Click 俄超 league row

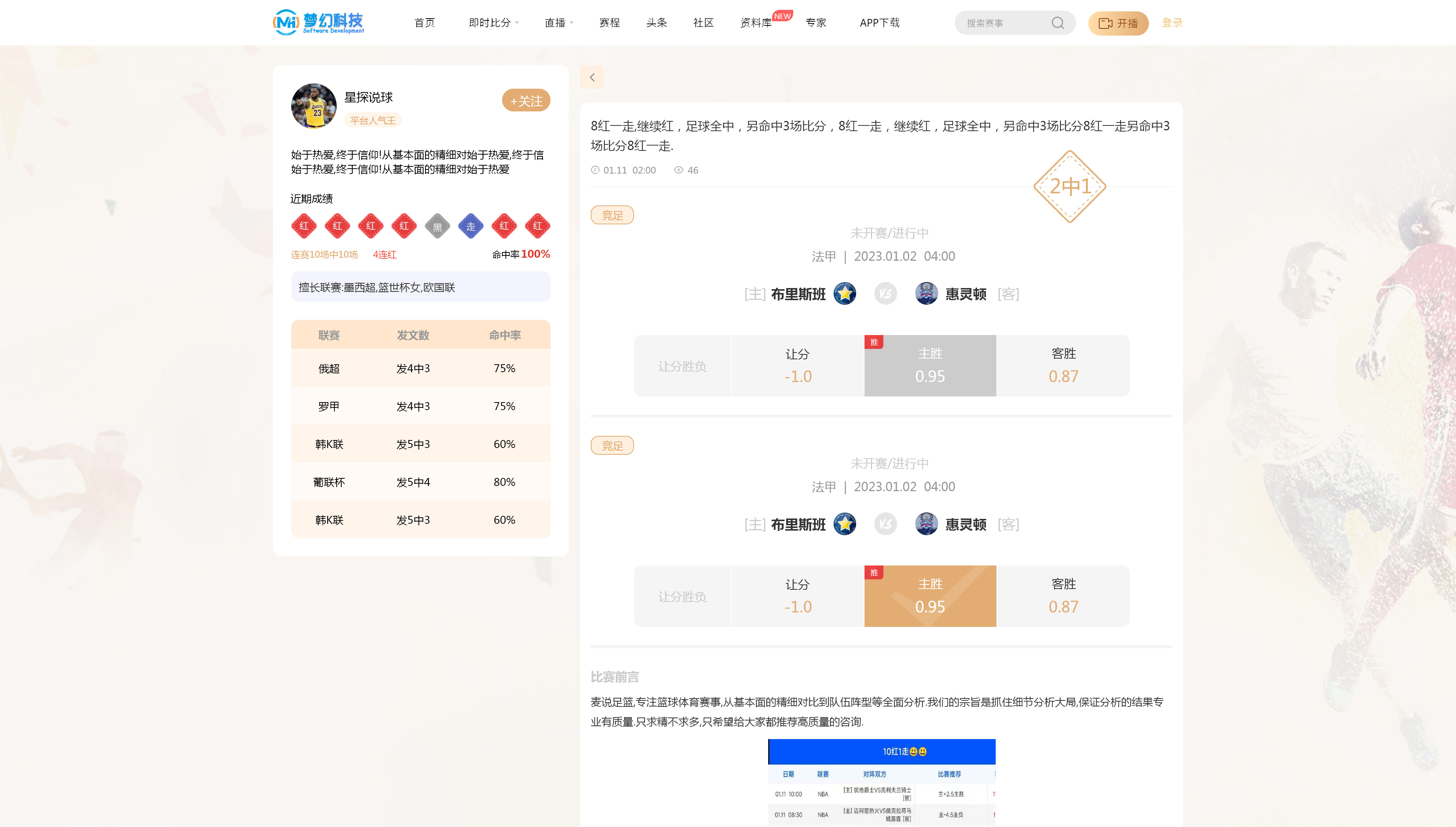(421, 368)
